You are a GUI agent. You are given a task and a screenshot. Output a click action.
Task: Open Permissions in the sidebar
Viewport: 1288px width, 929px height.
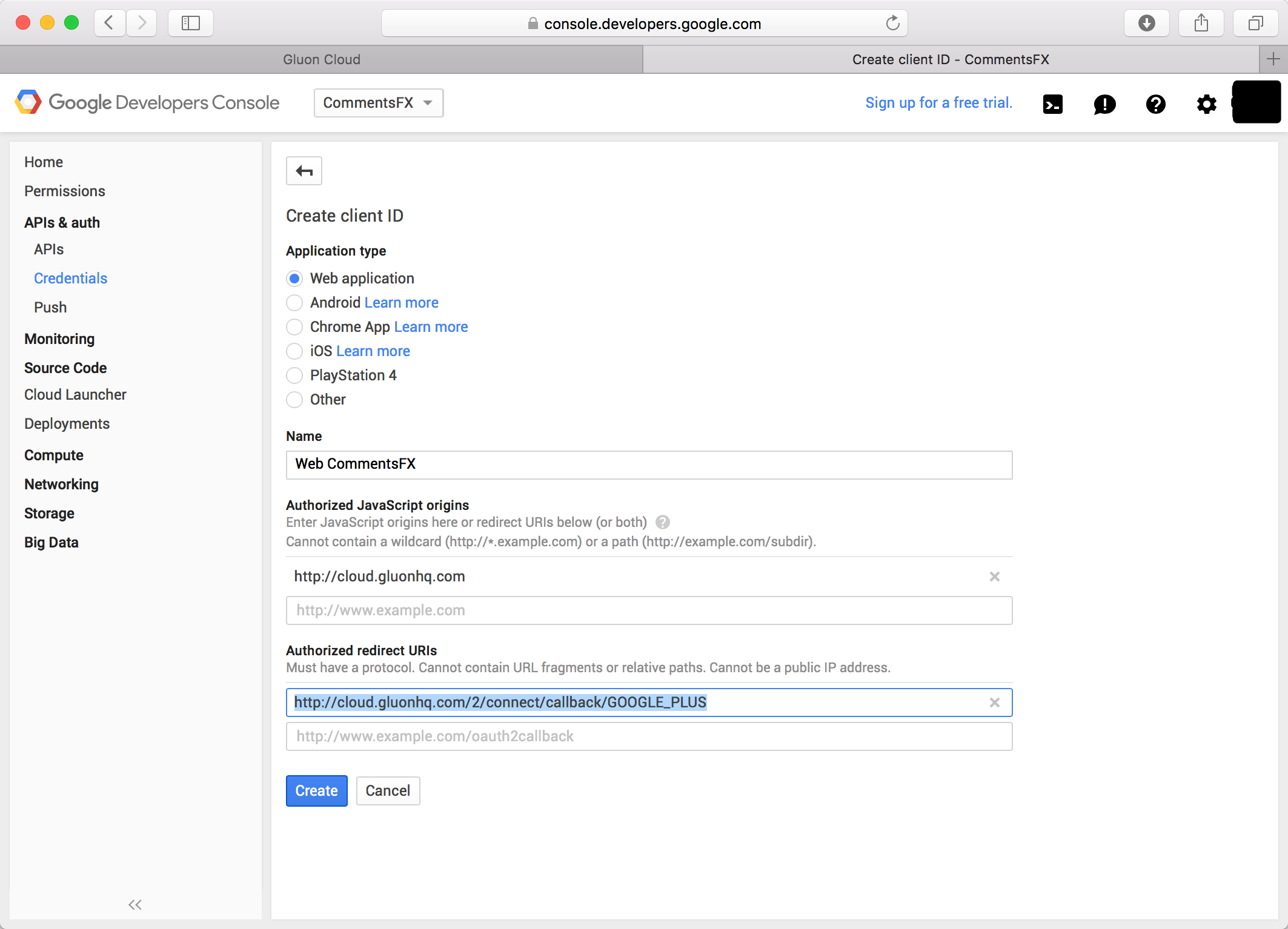(65, 191)
